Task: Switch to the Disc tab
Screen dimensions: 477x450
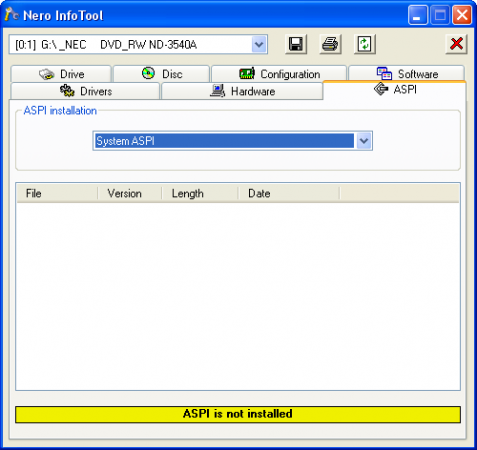Action: [162, 74]
